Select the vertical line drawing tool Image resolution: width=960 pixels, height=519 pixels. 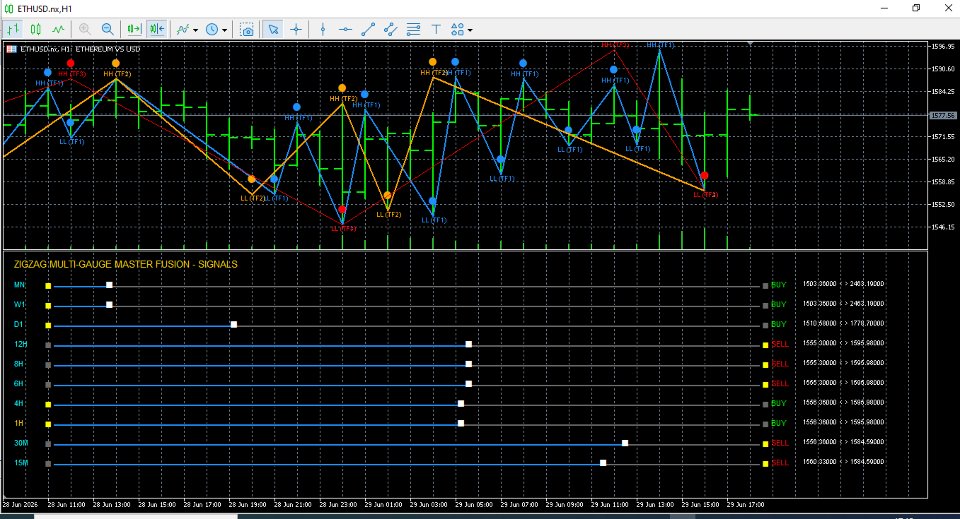coord(323,29)
